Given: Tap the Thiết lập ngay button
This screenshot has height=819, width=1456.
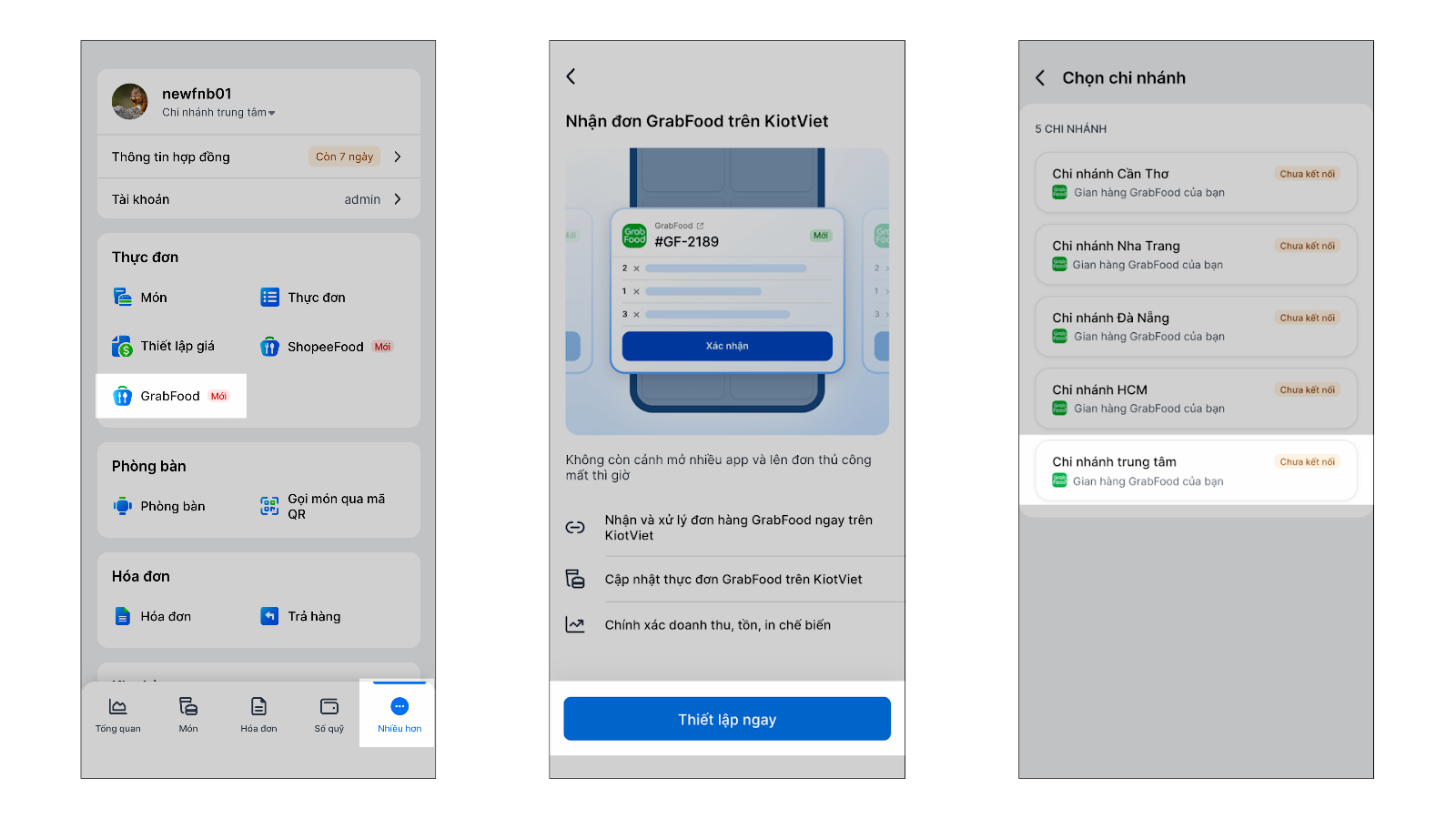Looking at the screenshot, I should (x=727, y=719).
